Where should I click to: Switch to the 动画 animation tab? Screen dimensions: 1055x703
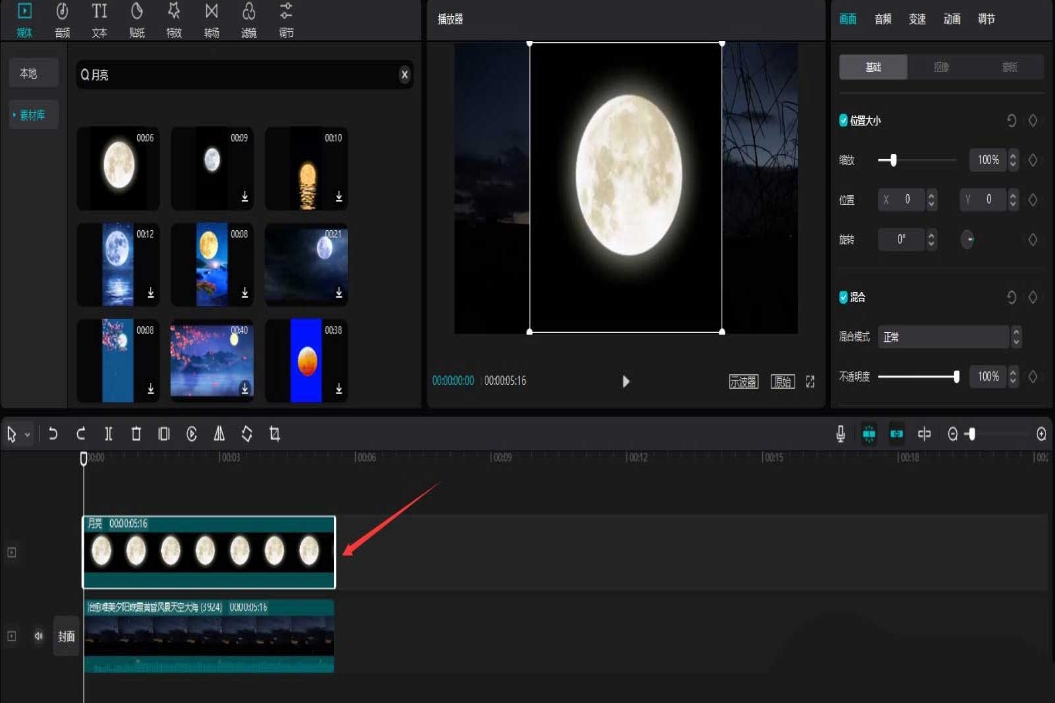[x=951, y=19]
